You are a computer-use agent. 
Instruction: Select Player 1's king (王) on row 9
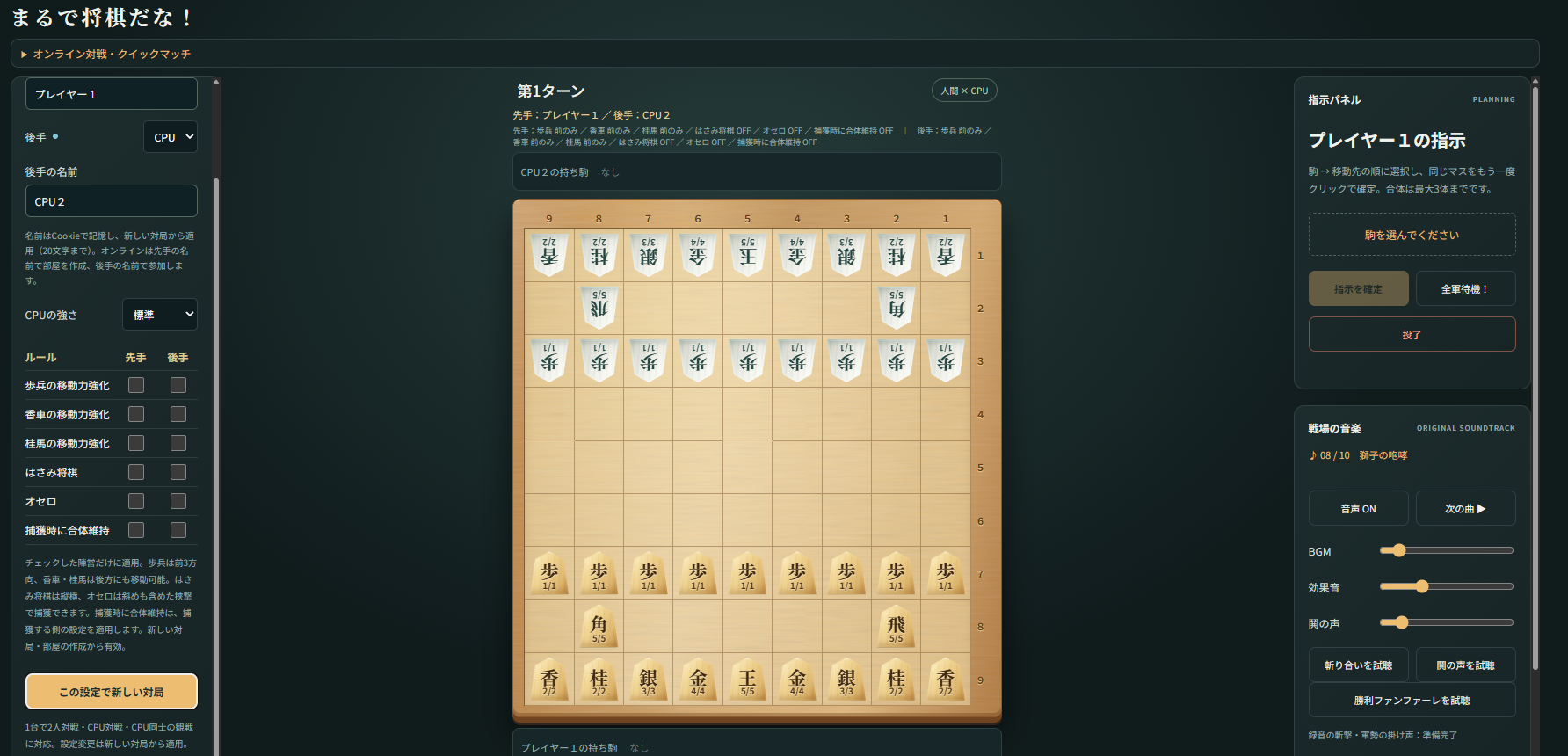pos(747,680)
